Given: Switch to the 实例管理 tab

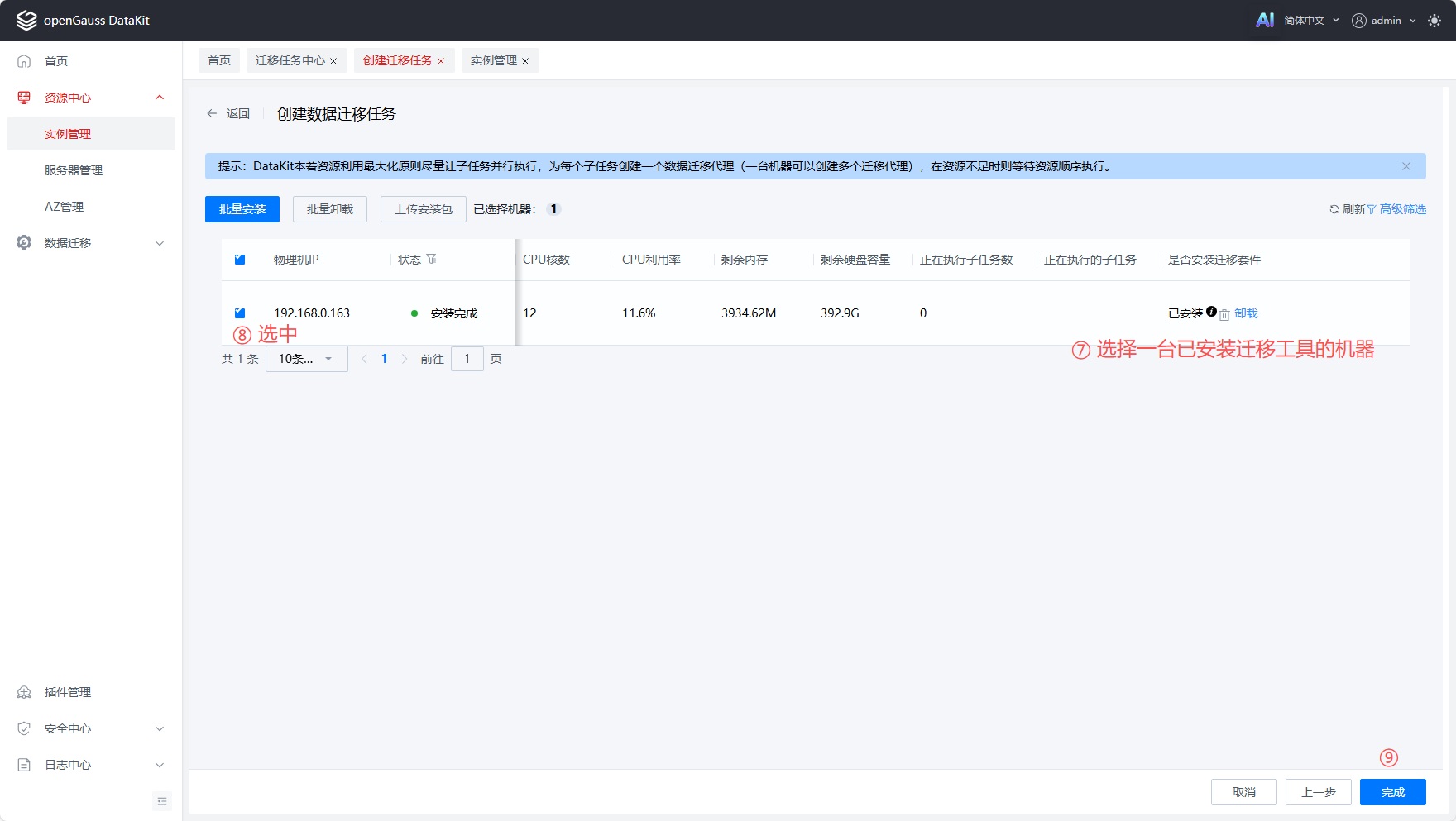Looking at the screenshot, I should click(494, 60).
